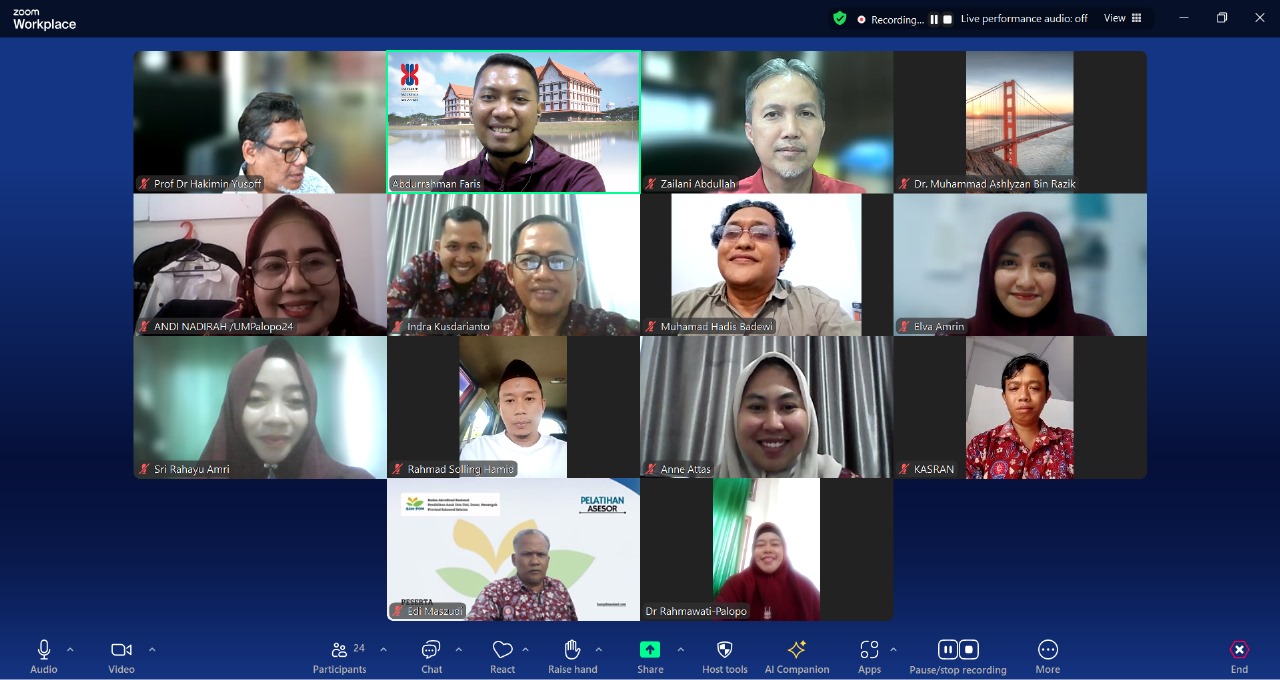This screenshot has width=1280, height=680.
Task: Expand audio options arrow next to Audio
Action: 70,650
